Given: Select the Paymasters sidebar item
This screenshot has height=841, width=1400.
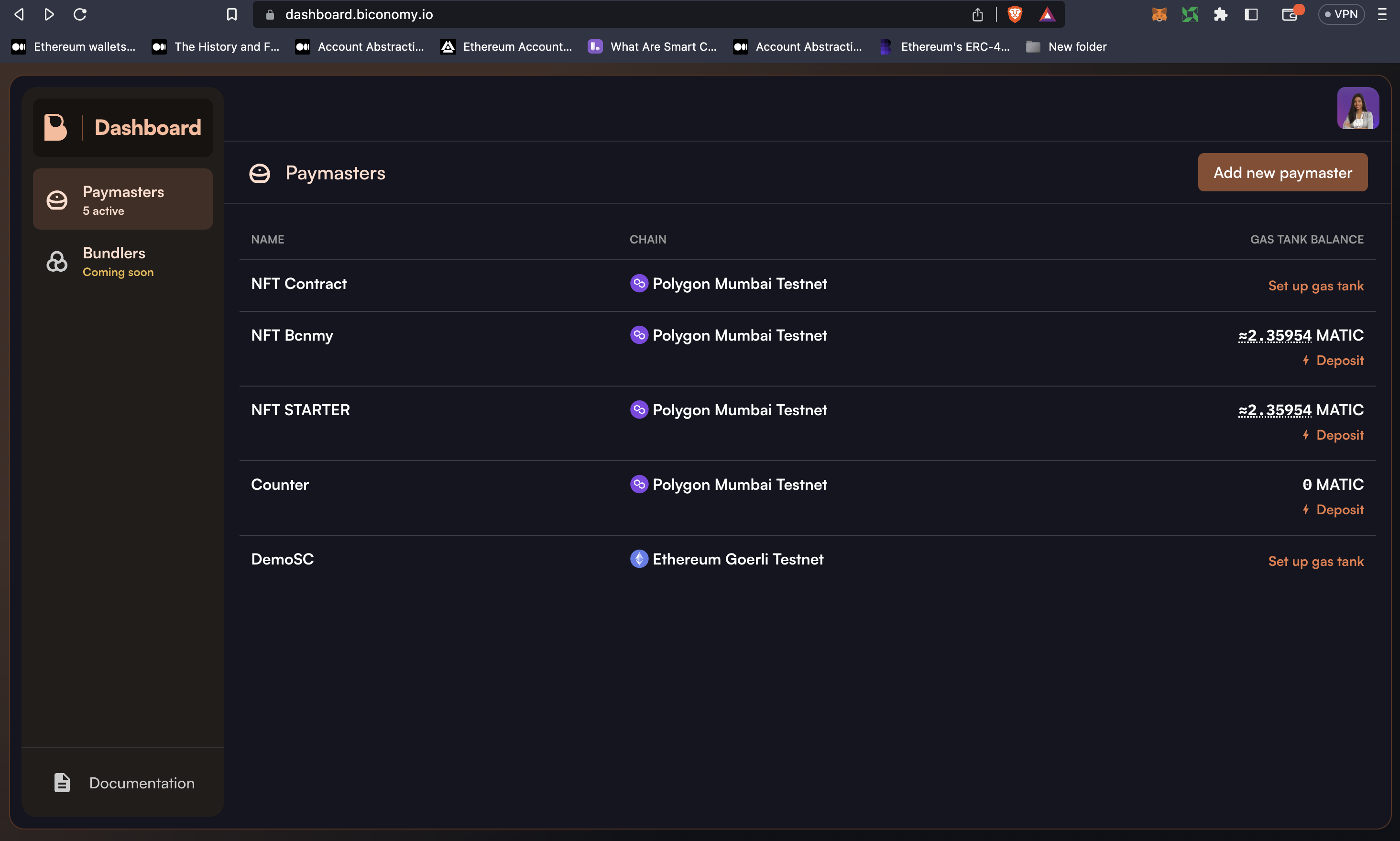Looking at the screenshot, I should [x=123, y=199].
